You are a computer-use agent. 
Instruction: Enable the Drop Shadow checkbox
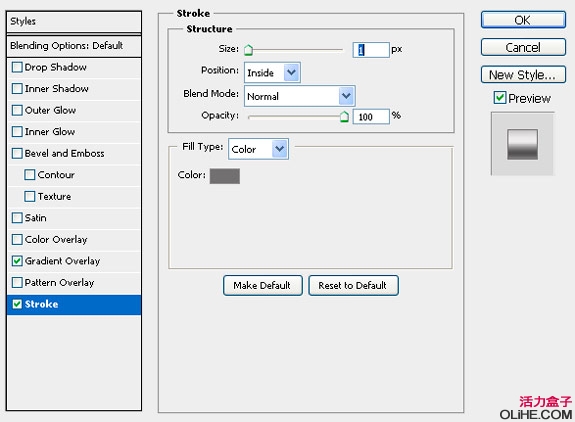17,67
